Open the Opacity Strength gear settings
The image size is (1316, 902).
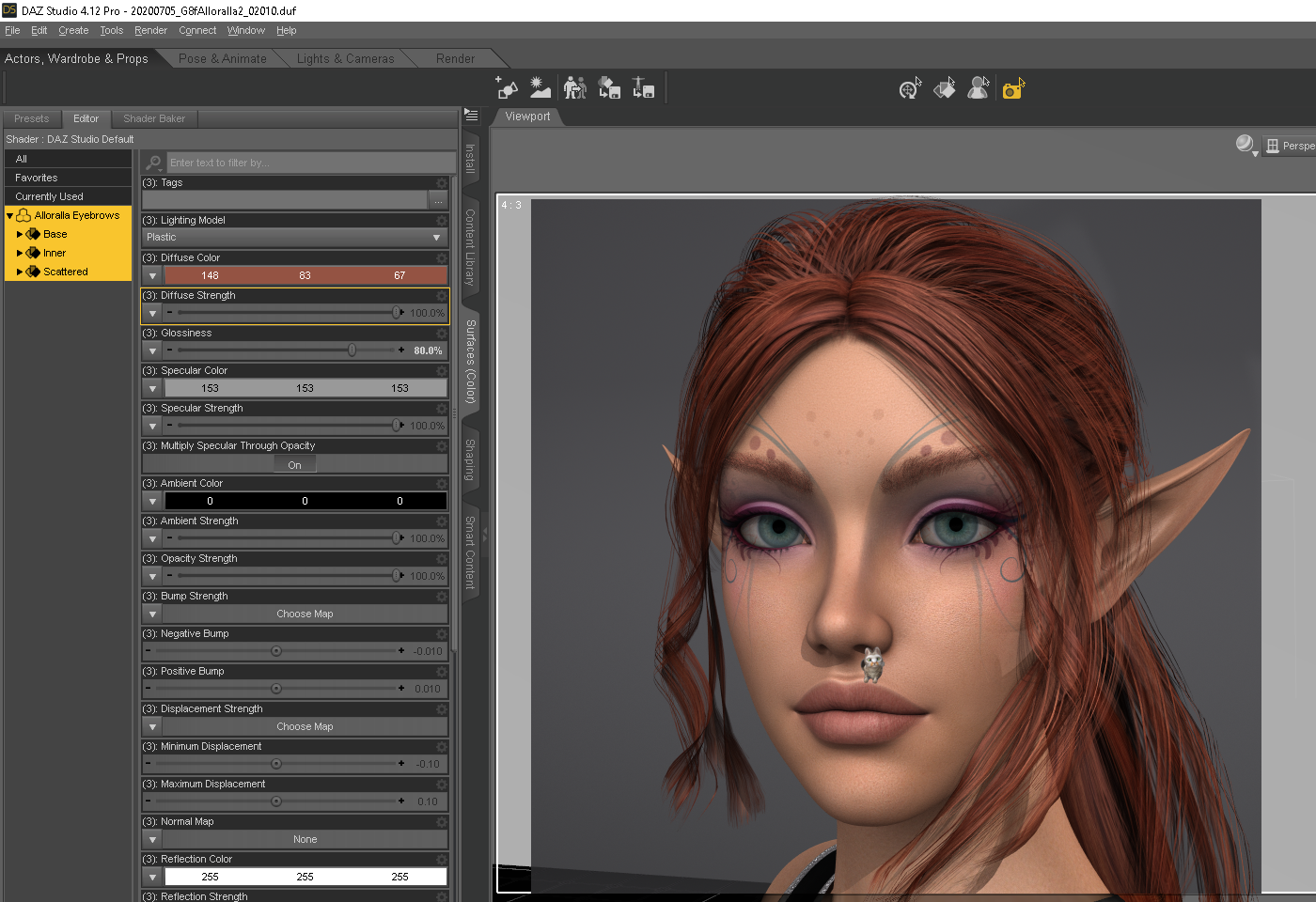tap(441, 558)
